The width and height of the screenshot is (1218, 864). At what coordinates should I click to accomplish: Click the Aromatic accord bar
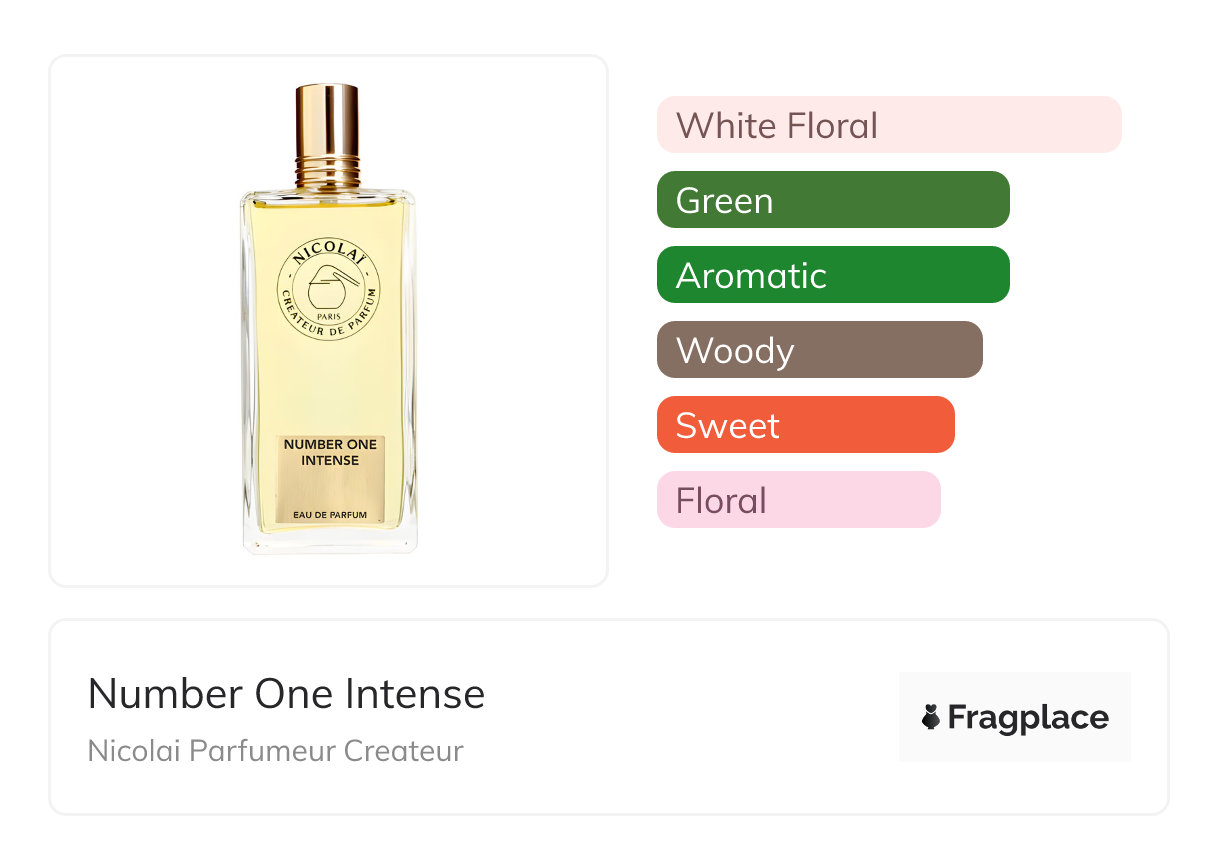click(833, 275)
